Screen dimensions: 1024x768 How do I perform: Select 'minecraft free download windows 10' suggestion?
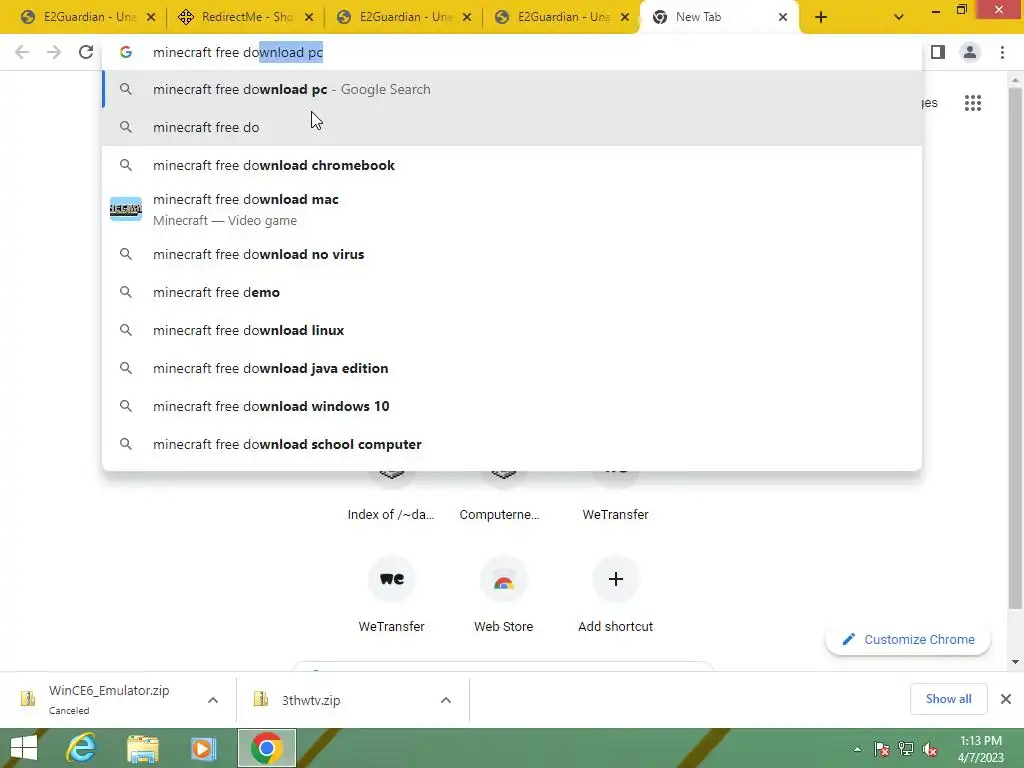[x=512, y=406]
